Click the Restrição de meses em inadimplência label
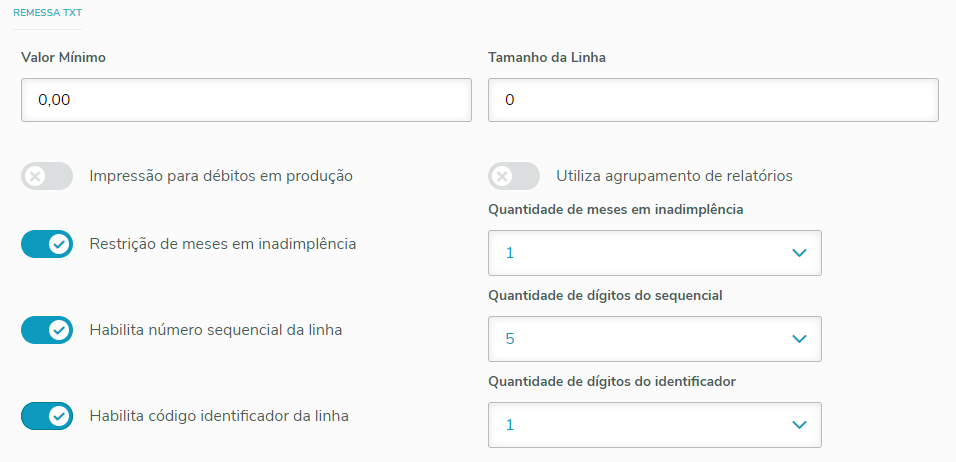The width and height of the screenshot is (956, 462). [x=222, y=244]
